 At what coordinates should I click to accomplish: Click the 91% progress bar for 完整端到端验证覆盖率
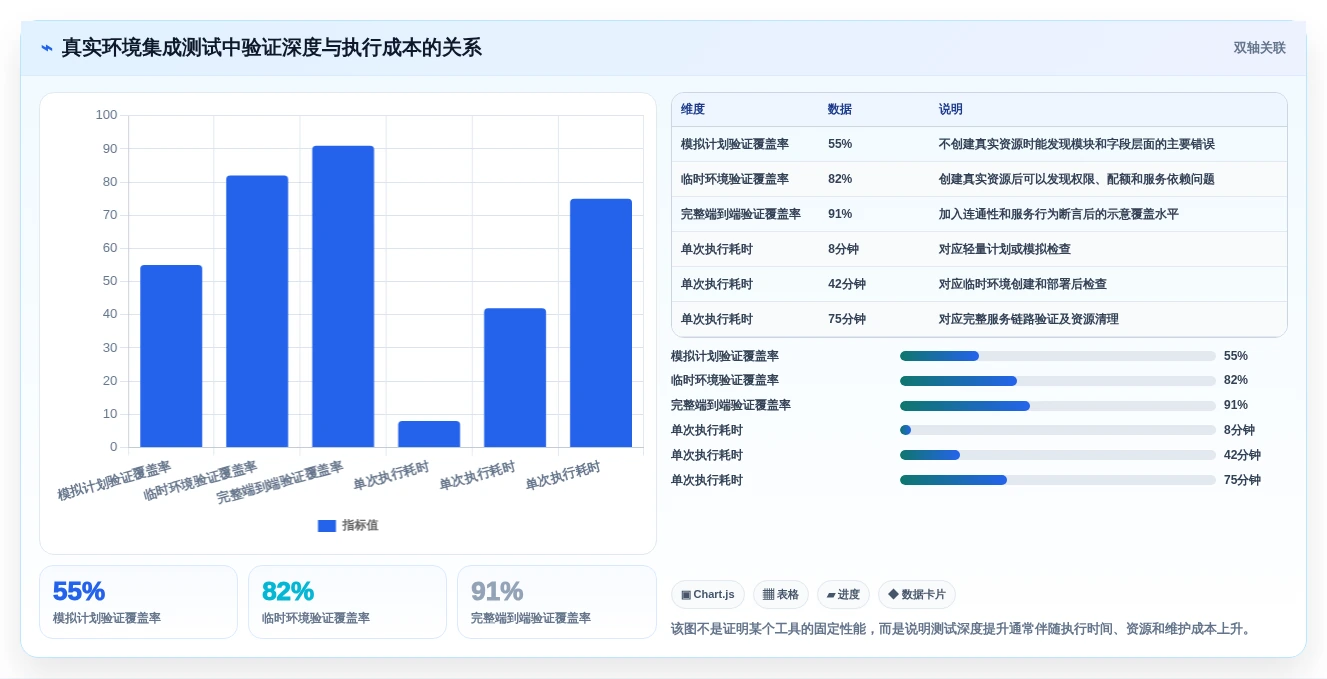tap(1058, 406)
